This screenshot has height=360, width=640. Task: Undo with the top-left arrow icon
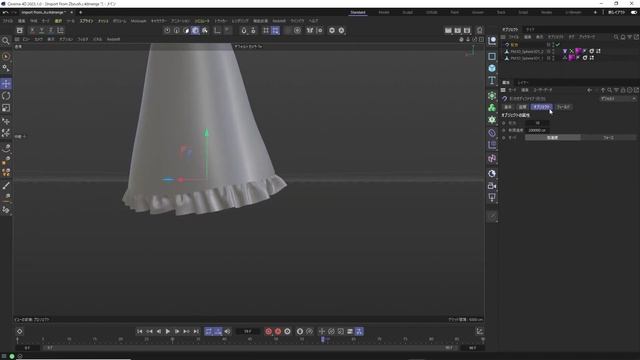pos(5,13)
